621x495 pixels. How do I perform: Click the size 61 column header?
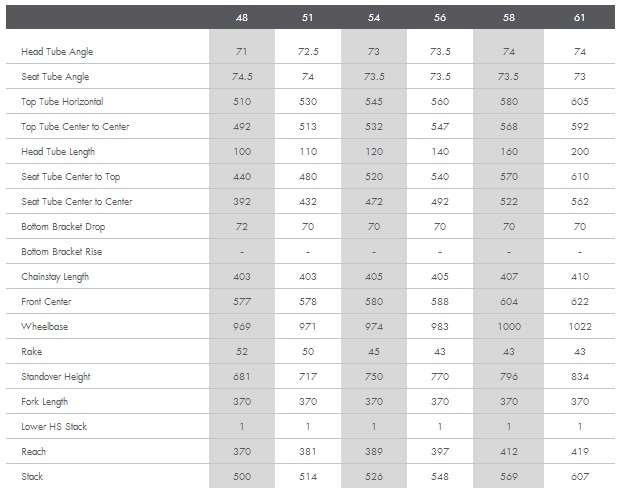click(x=581, y=17)
